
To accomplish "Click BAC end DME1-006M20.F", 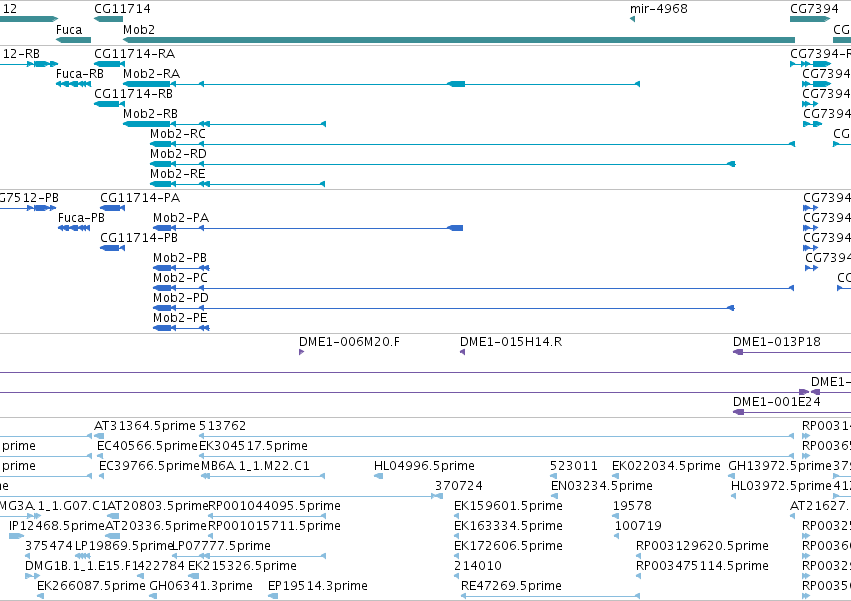I will coord(302,352).
